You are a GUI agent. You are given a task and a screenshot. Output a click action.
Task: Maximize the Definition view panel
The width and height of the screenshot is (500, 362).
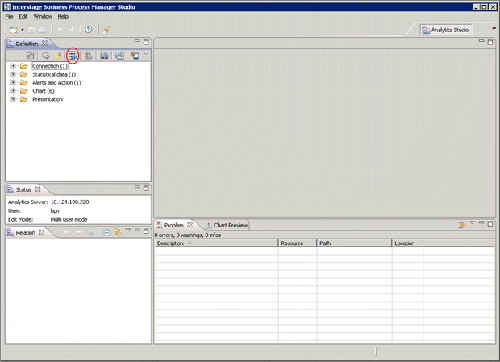pyautogui.click(x=146, y=42)
